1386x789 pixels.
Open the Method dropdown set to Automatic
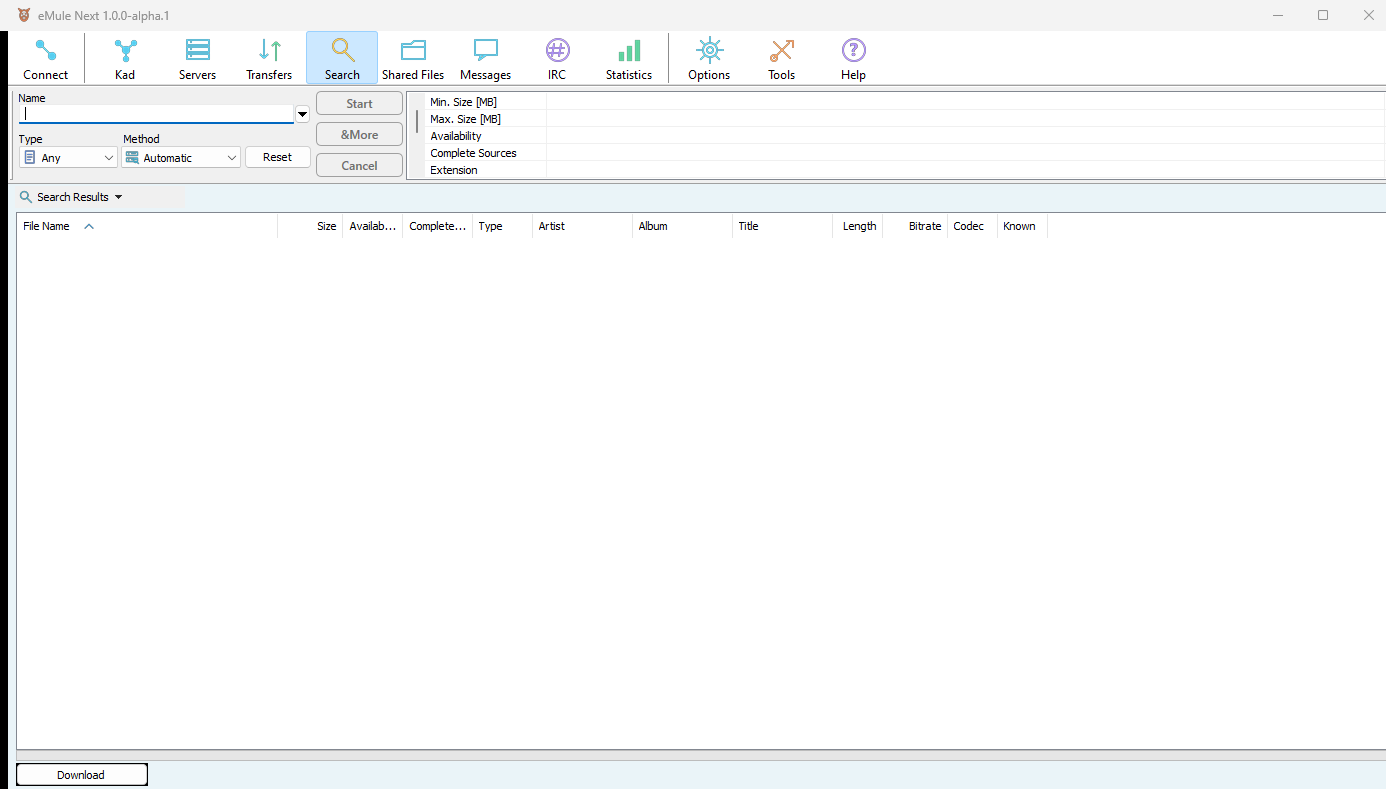point(181,158)
